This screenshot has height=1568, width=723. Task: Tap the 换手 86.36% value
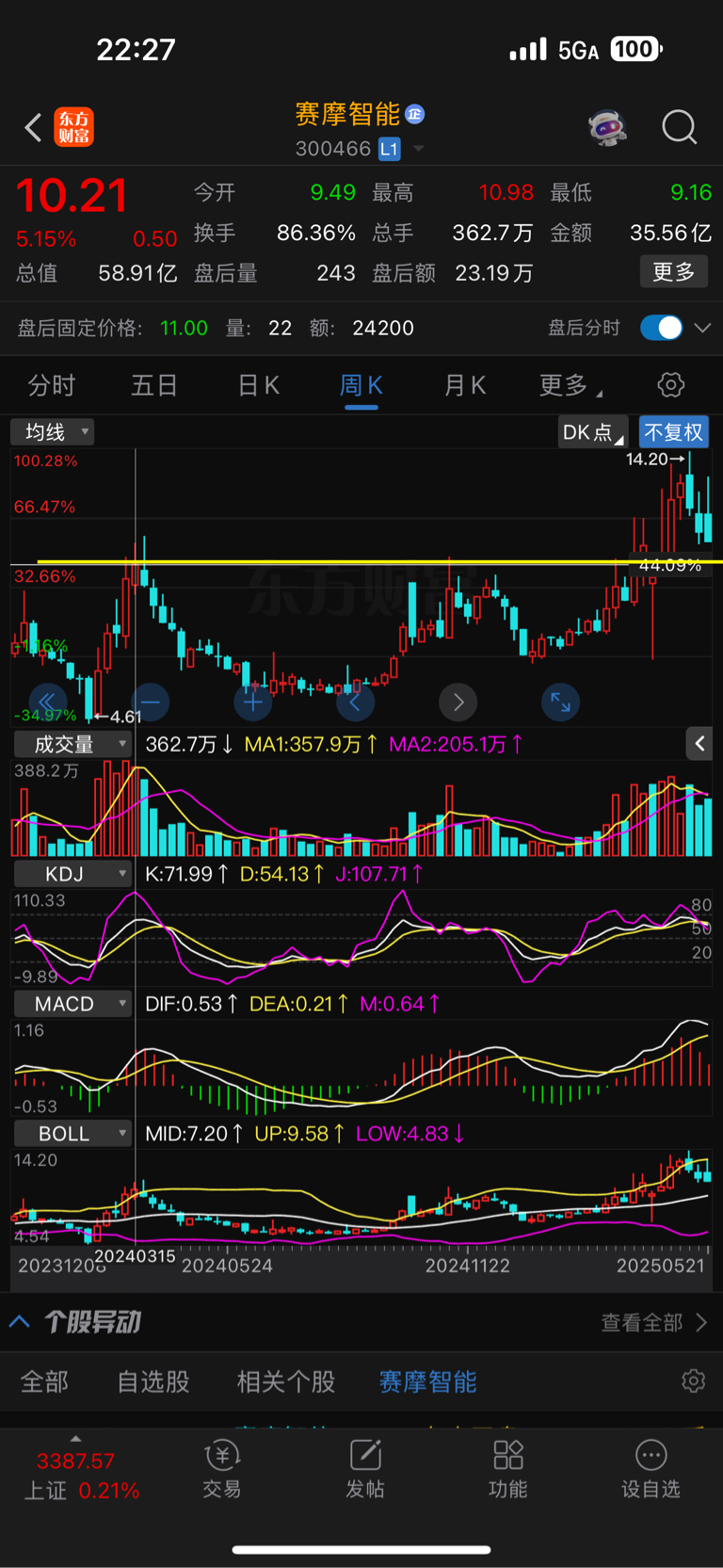(x=316, y=233)
